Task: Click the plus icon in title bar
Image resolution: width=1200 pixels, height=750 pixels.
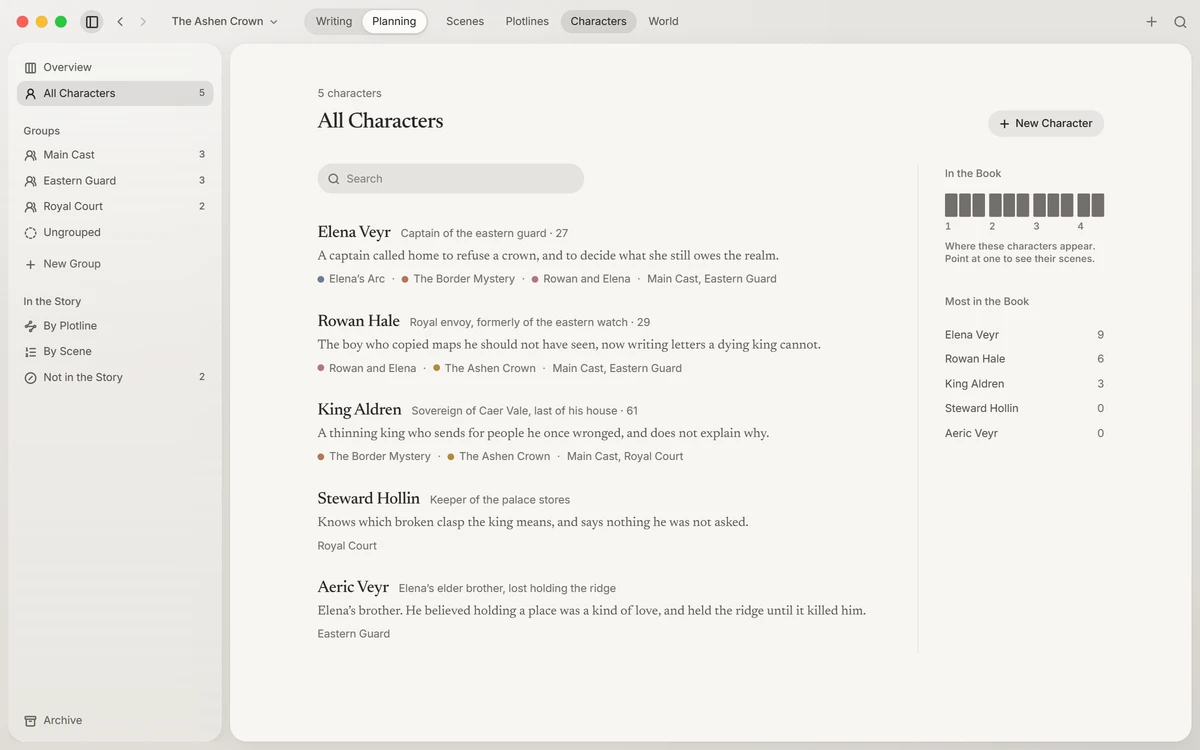Action: click(x=1152, y=21)
